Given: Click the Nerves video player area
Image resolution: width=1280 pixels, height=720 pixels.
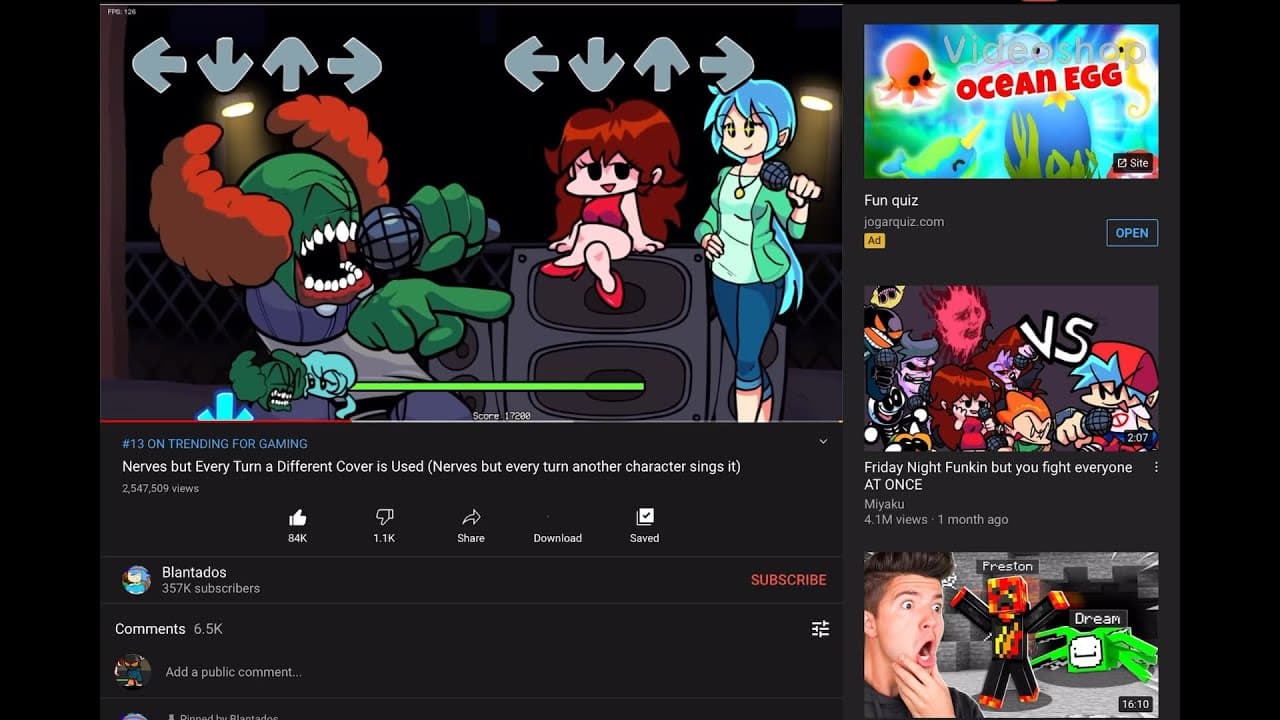Looking at the screenshot, I should 471,213.
